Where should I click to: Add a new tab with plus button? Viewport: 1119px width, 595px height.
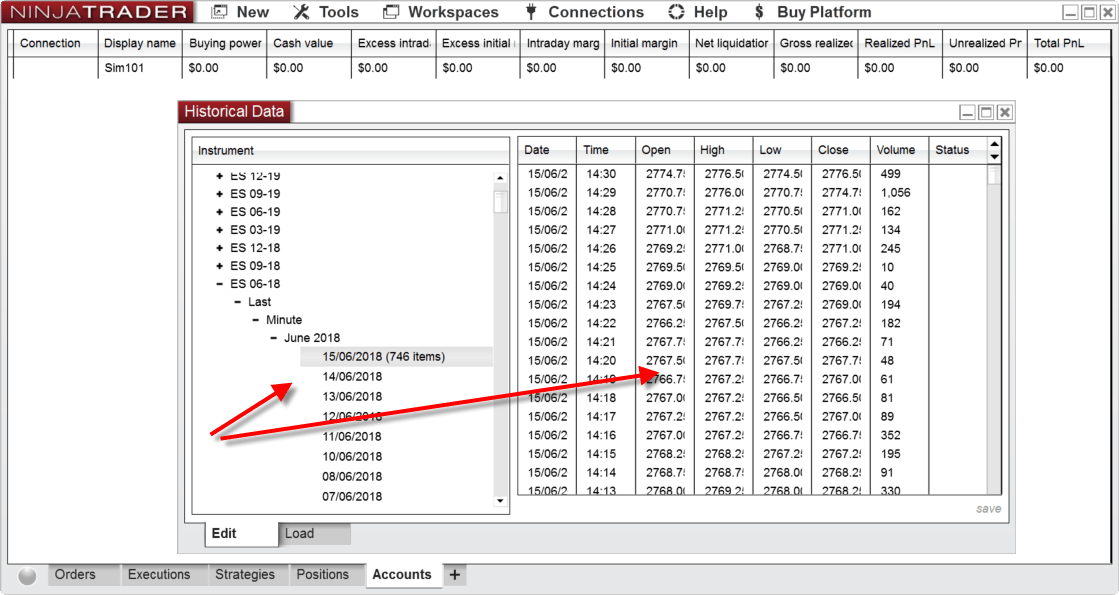click(455, 574)
